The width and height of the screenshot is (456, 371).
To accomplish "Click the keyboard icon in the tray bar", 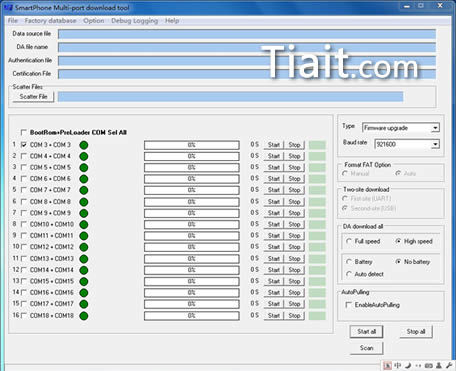I will [429, 366].
